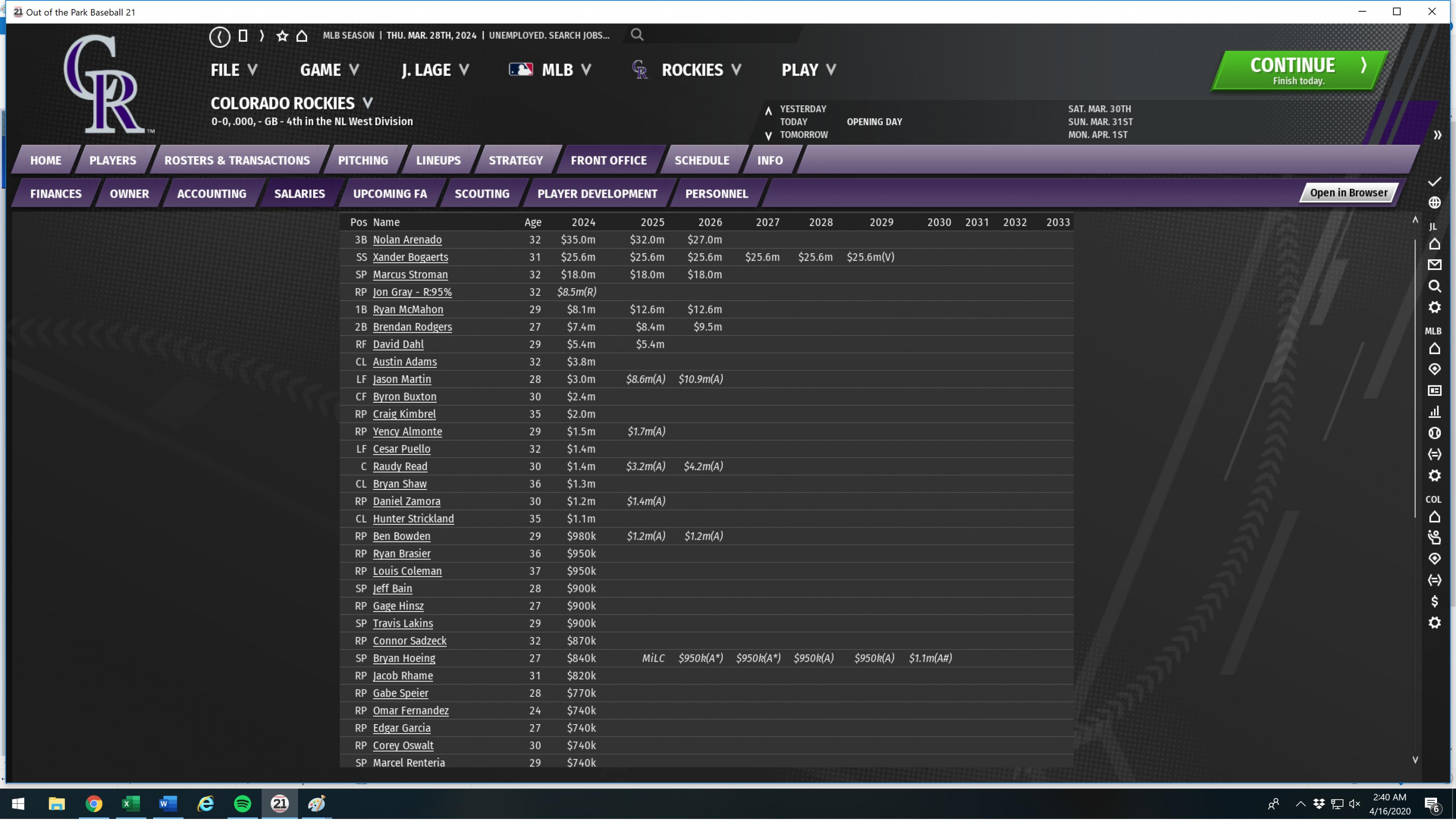Screen dimensions: 1456x825
Task: Click the dollar sign finances sidebar icon
Action: 1434,602
